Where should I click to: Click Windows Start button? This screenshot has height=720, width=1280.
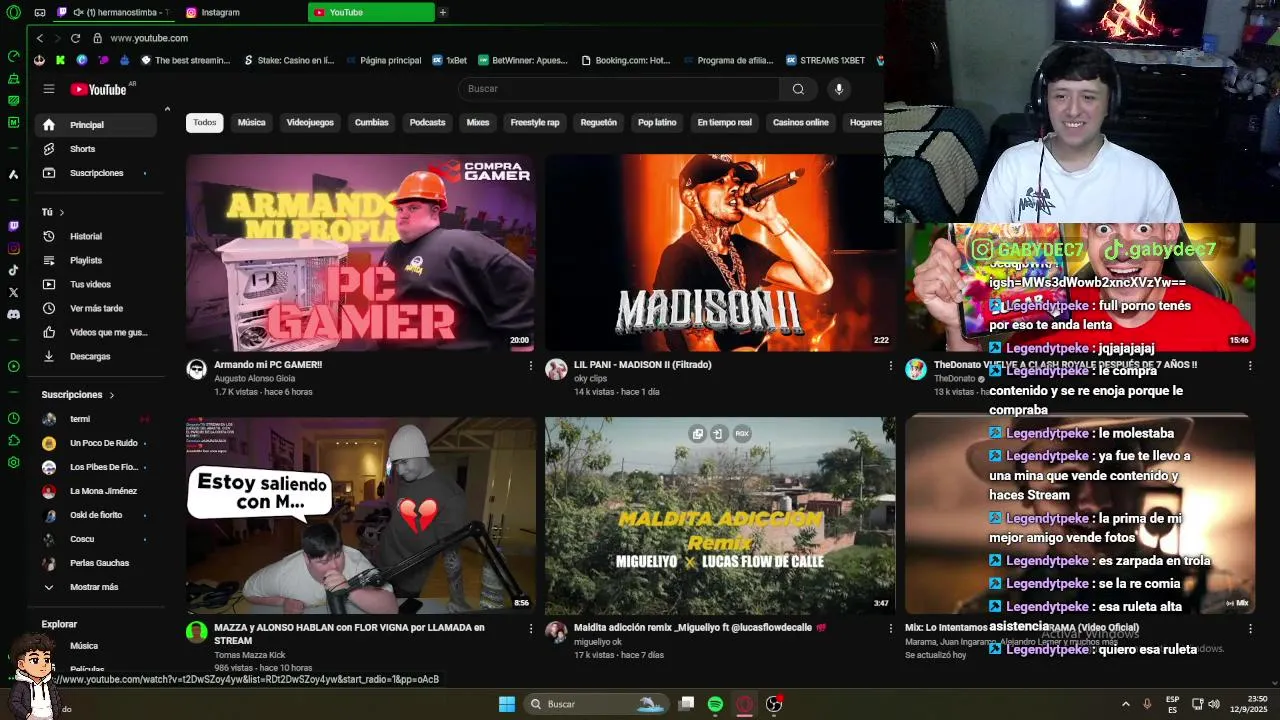[x=507, y=704]
